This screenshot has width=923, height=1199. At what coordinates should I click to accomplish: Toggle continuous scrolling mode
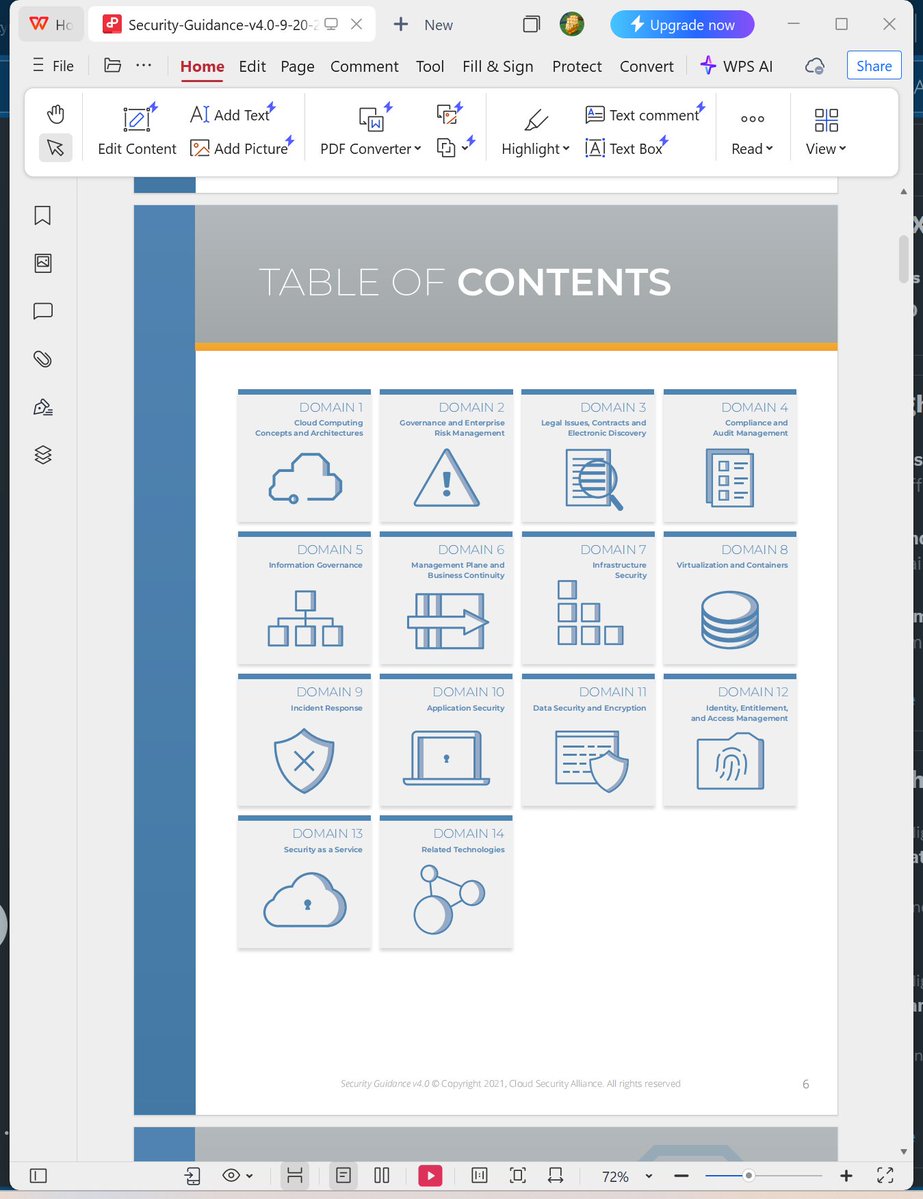pos(294,1176)
